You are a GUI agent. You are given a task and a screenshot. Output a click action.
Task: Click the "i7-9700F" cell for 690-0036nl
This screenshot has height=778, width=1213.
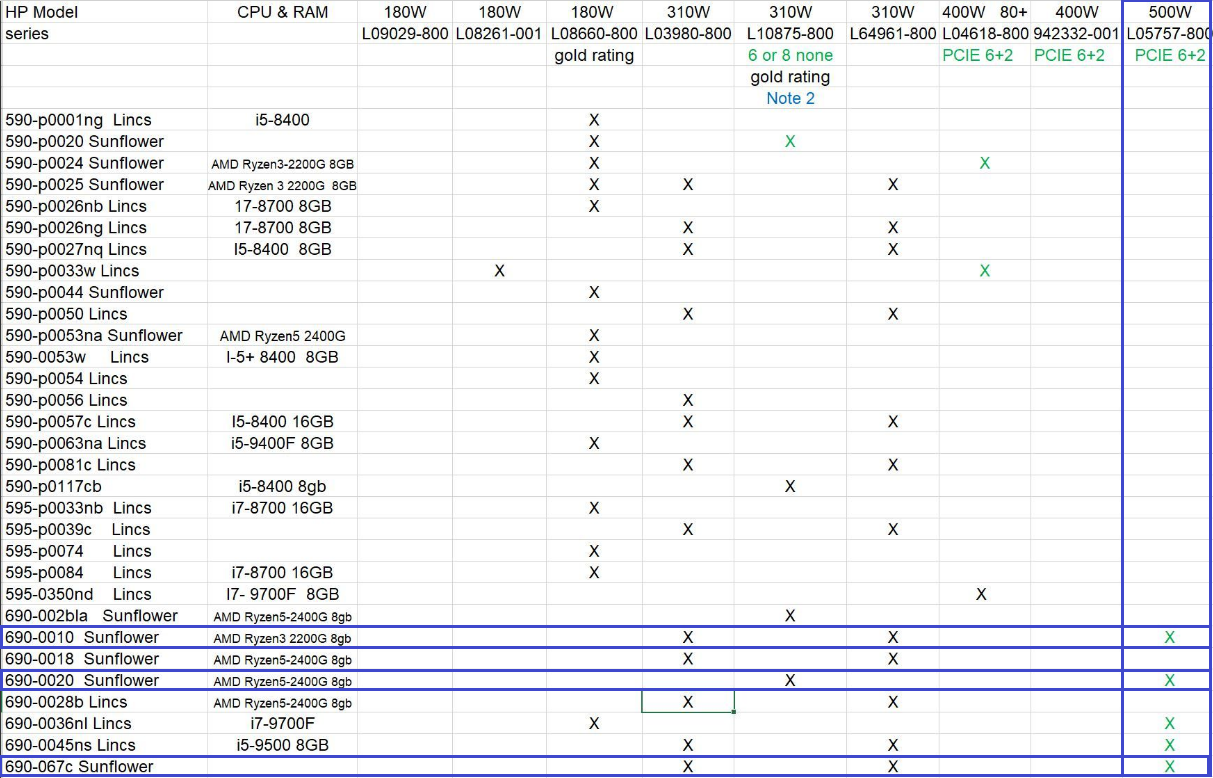281,723
